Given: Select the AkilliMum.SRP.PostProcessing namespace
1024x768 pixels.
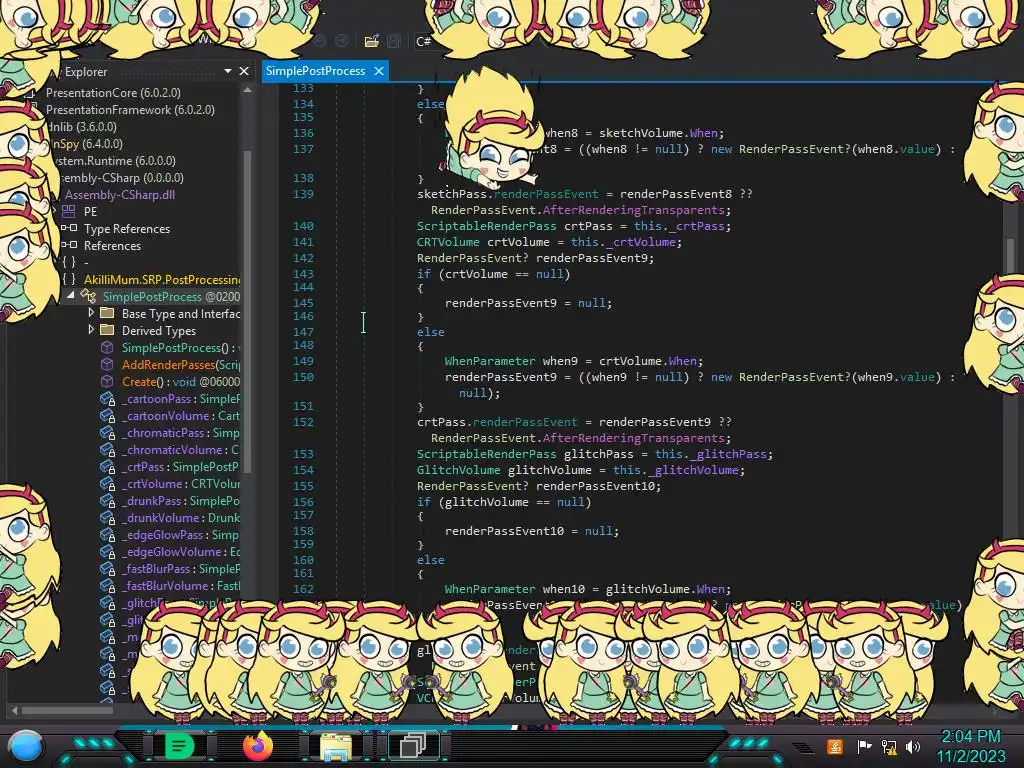Looking at the screenshot, I should click(x=162, y=280).
